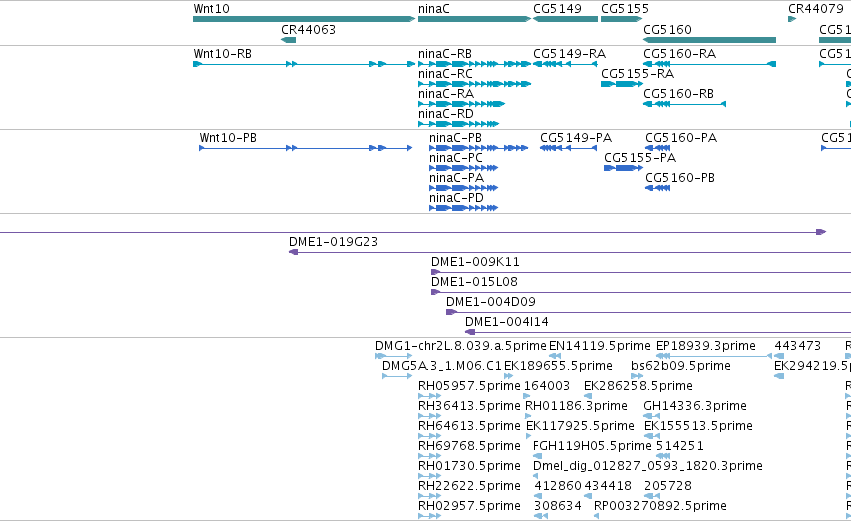Click the 434418 feature
851x521 pixels.
point(588,496)
